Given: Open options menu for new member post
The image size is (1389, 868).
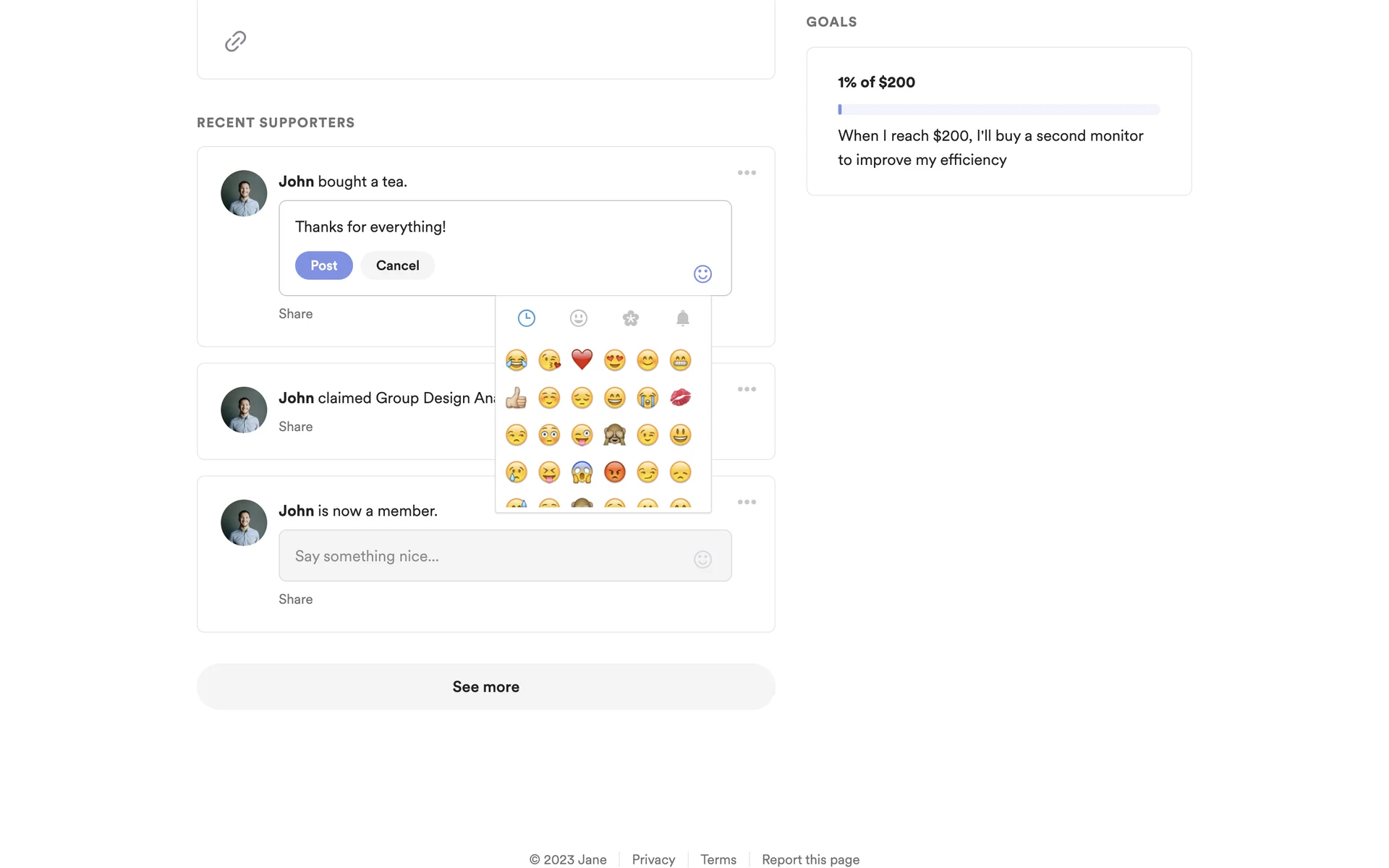Looking at the screenshot, I should [747, 502].
